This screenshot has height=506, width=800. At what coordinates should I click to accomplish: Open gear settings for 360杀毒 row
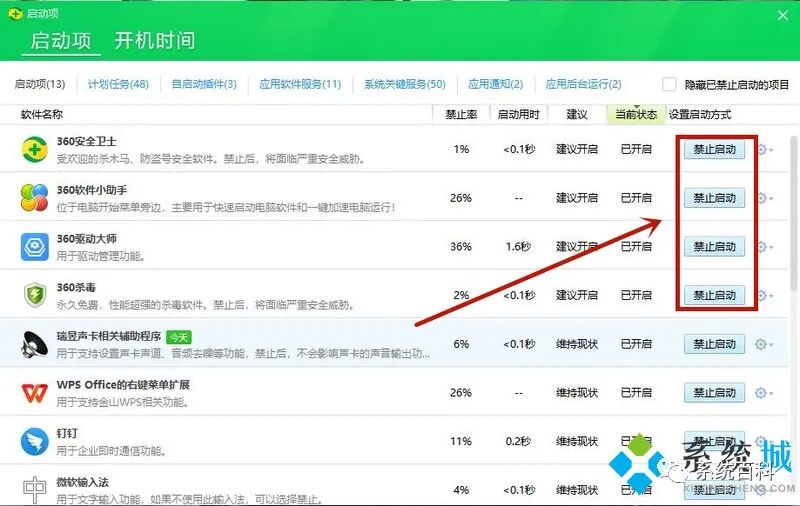(764, 295)
